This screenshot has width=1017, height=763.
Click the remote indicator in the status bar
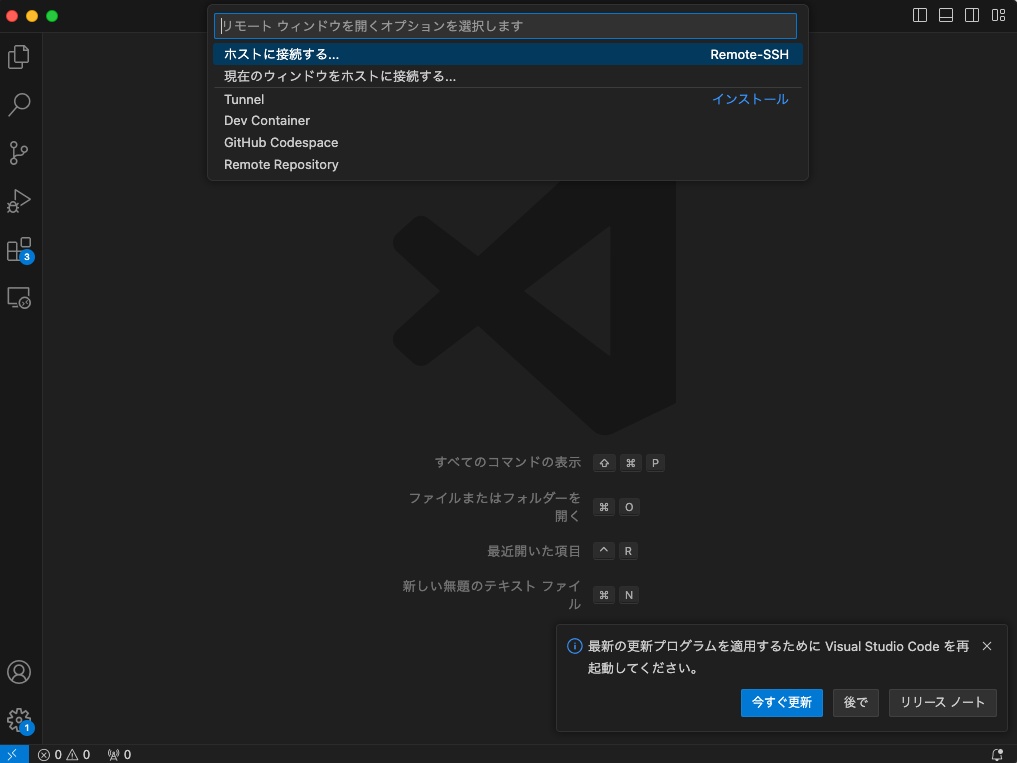click(13, 754)
